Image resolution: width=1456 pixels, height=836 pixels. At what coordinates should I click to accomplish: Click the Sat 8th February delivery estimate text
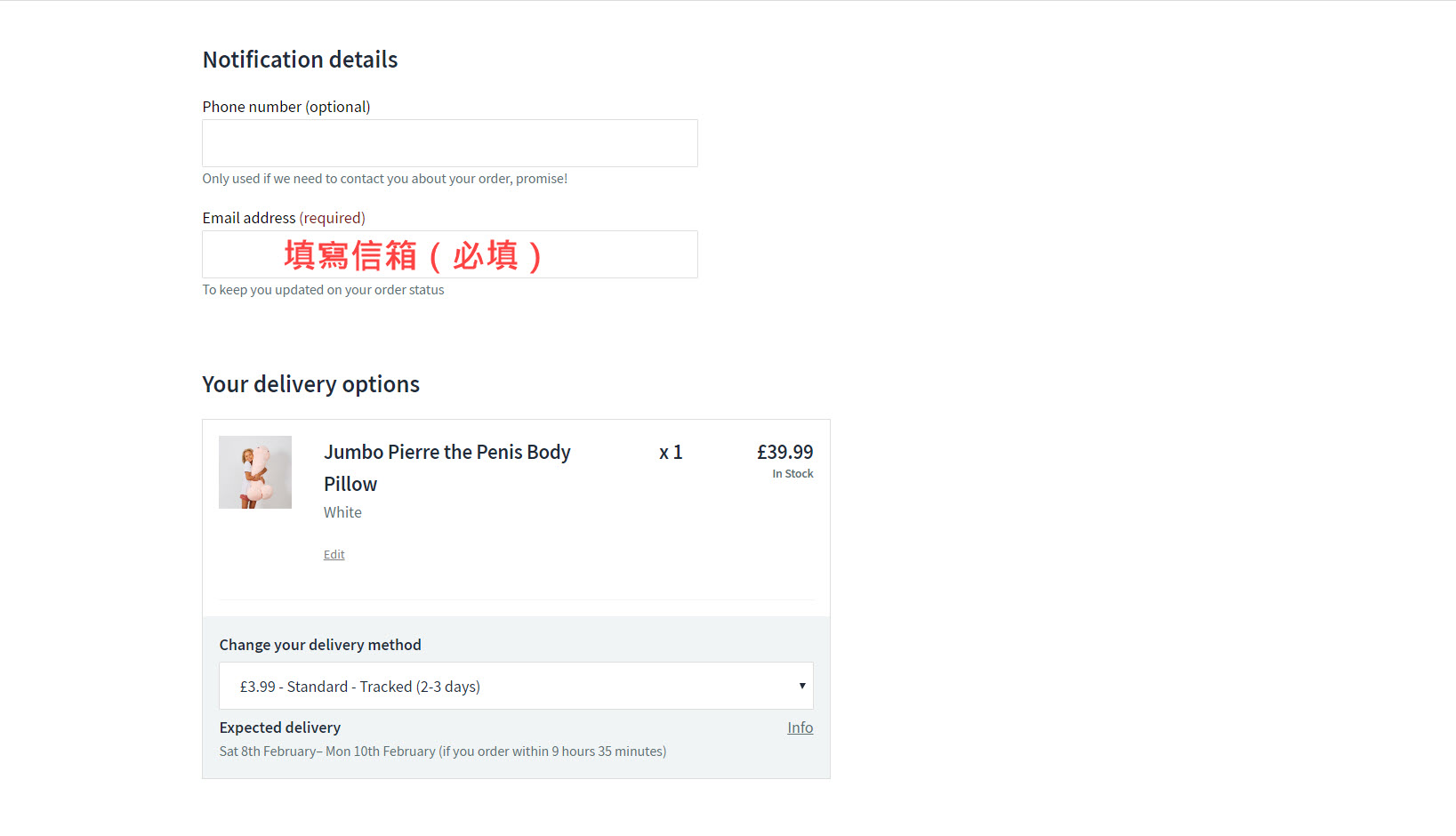click(x=442, y=752)
